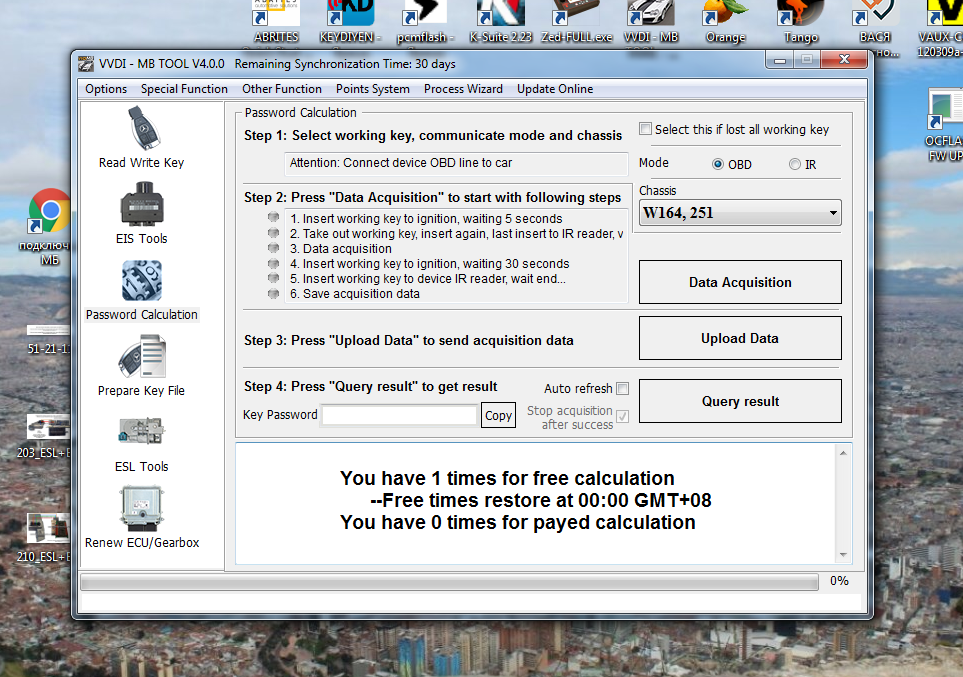
Task: Click the log panel scroll down arrow
Action: [843, 554]
